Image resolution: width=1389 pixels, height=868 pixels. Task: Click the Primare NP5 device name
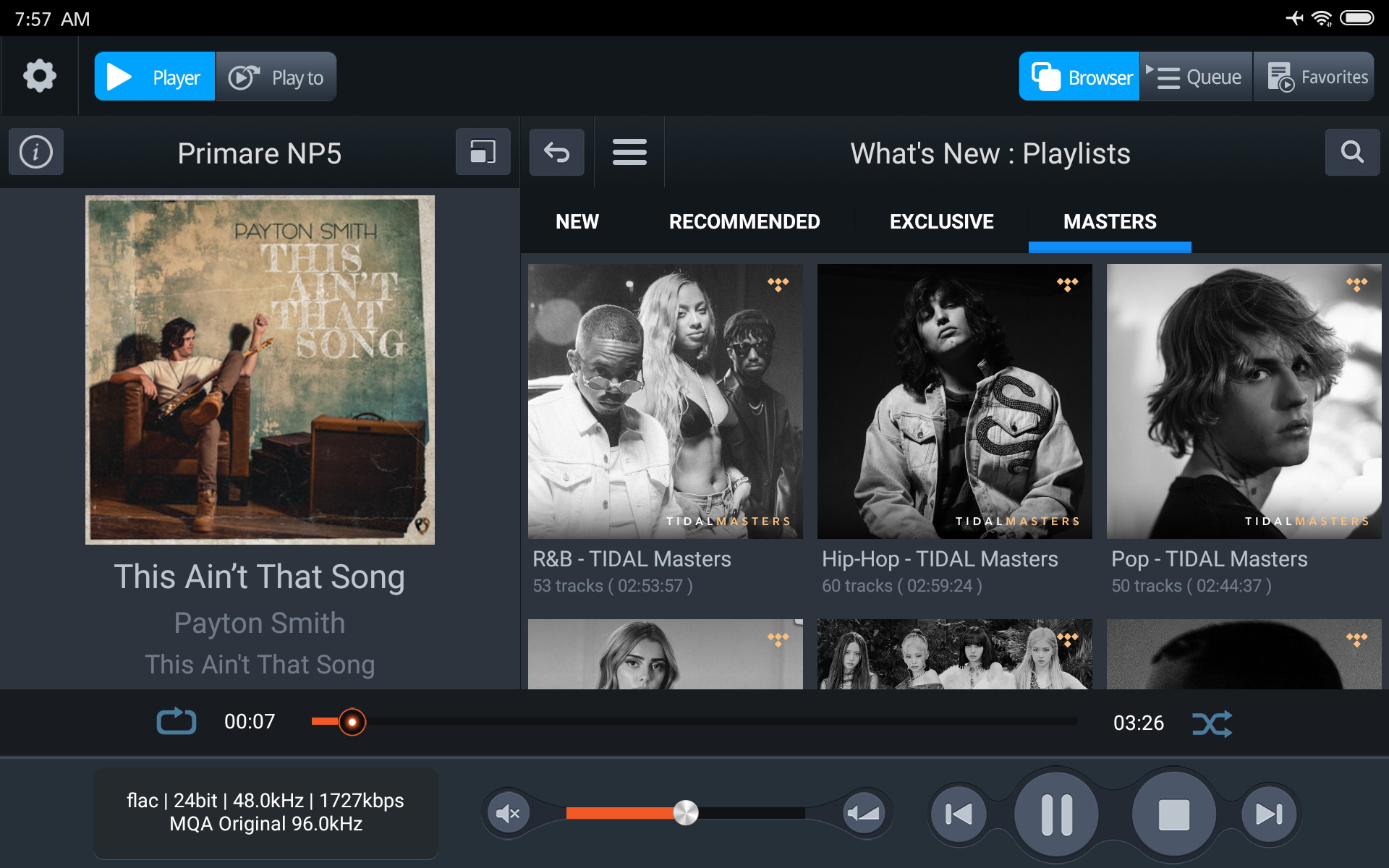pyautogui.click(x=260, y=153)
